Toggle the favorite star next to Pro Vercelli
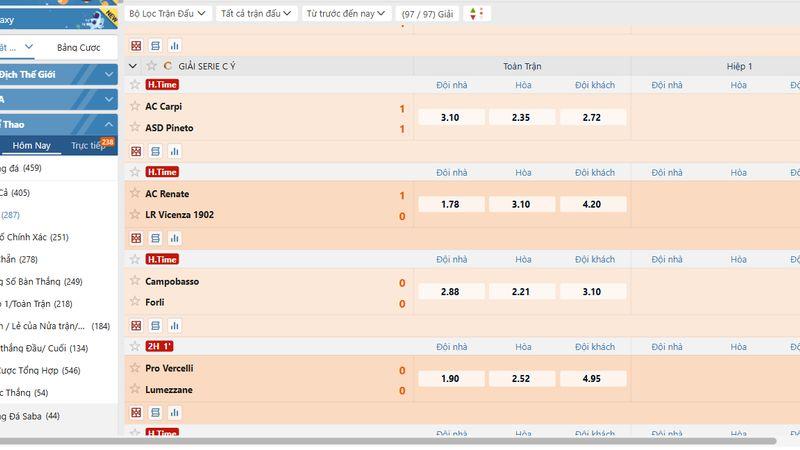 point(135,368)
